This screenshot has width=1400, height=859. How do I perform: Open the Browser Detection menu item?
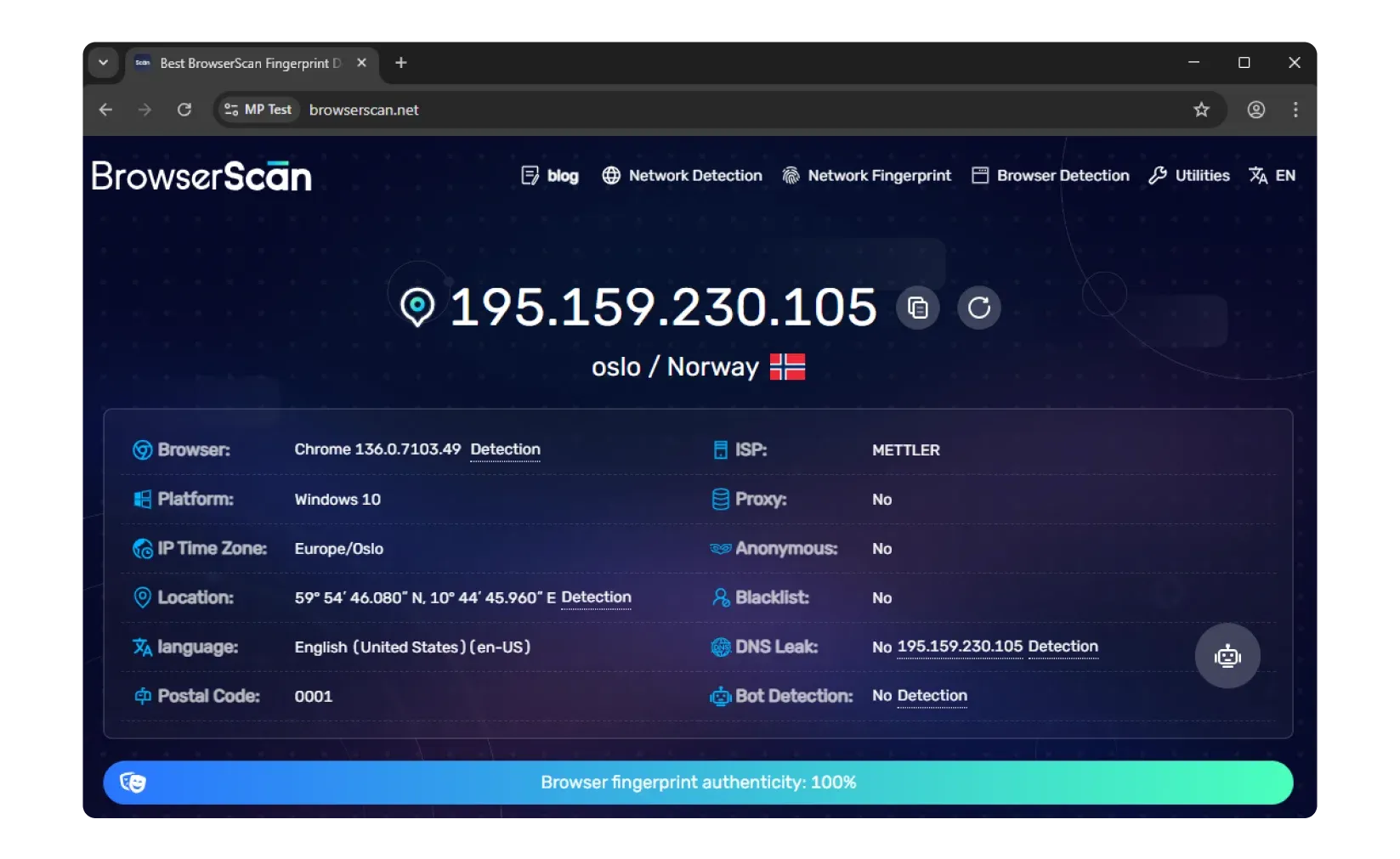[x=1051, y=176]
